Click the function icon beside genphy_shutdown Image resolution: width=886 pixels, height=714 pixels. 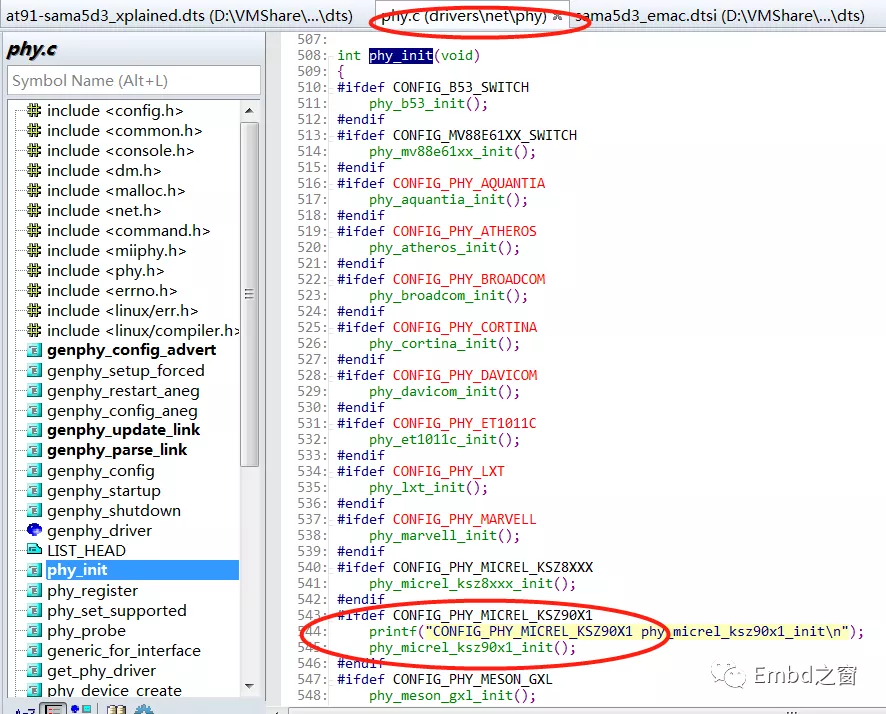pos(34,511)
